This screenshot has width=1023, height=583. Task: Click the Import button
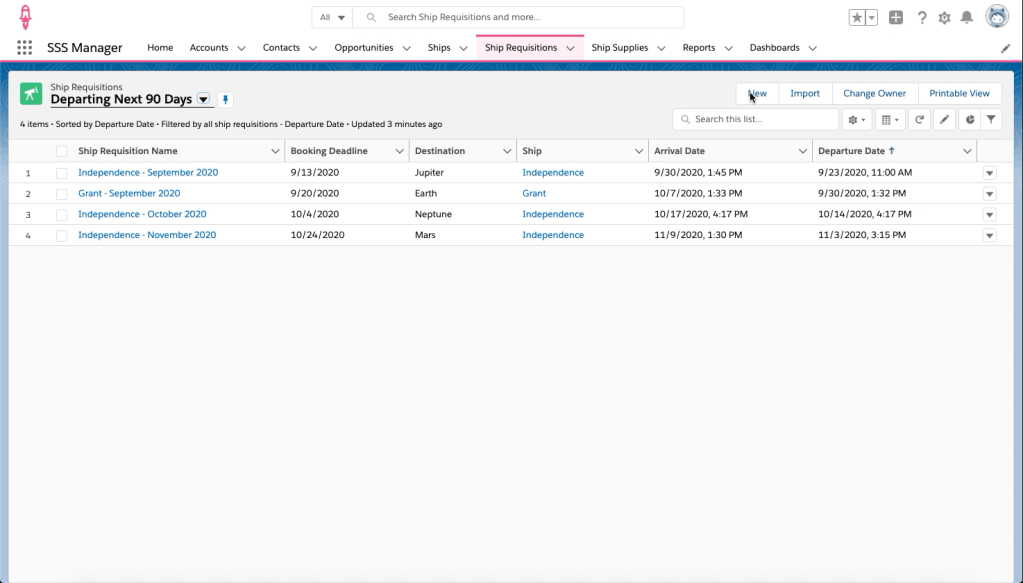pyautogui.click(x=804, y=93)
